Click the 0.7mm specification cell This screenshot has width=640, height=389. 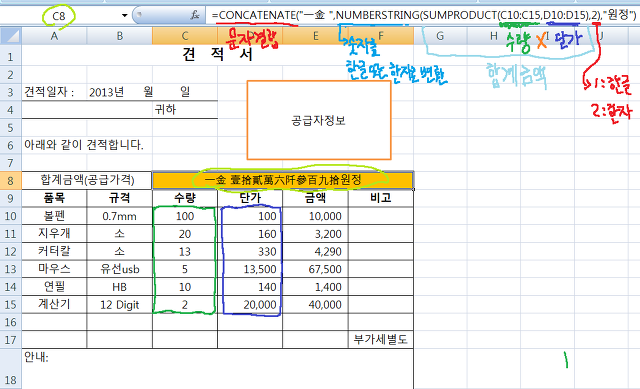pos(120,216)
